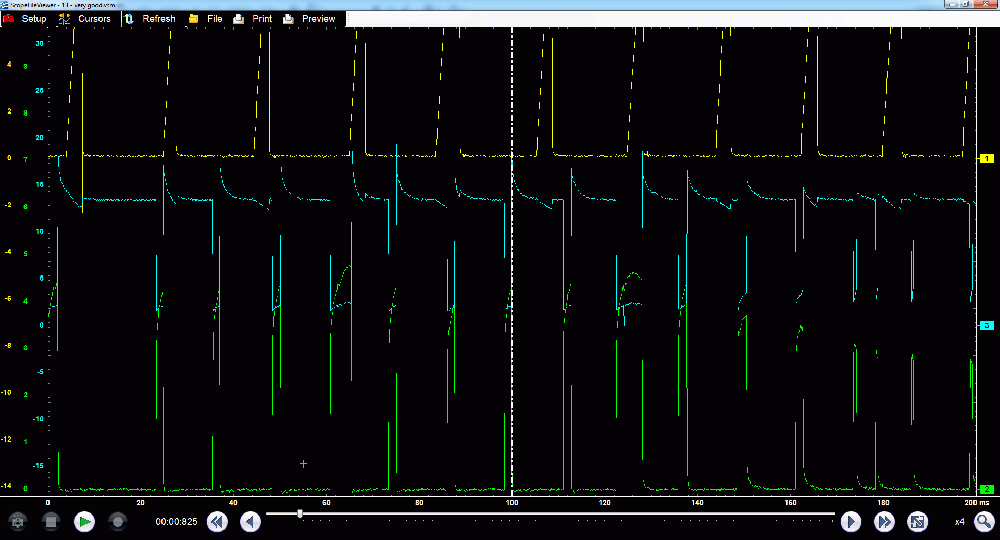Click the red Setup toolbox icon
The width and height of the screenshot is (1000, 540).
click(8, 19)
